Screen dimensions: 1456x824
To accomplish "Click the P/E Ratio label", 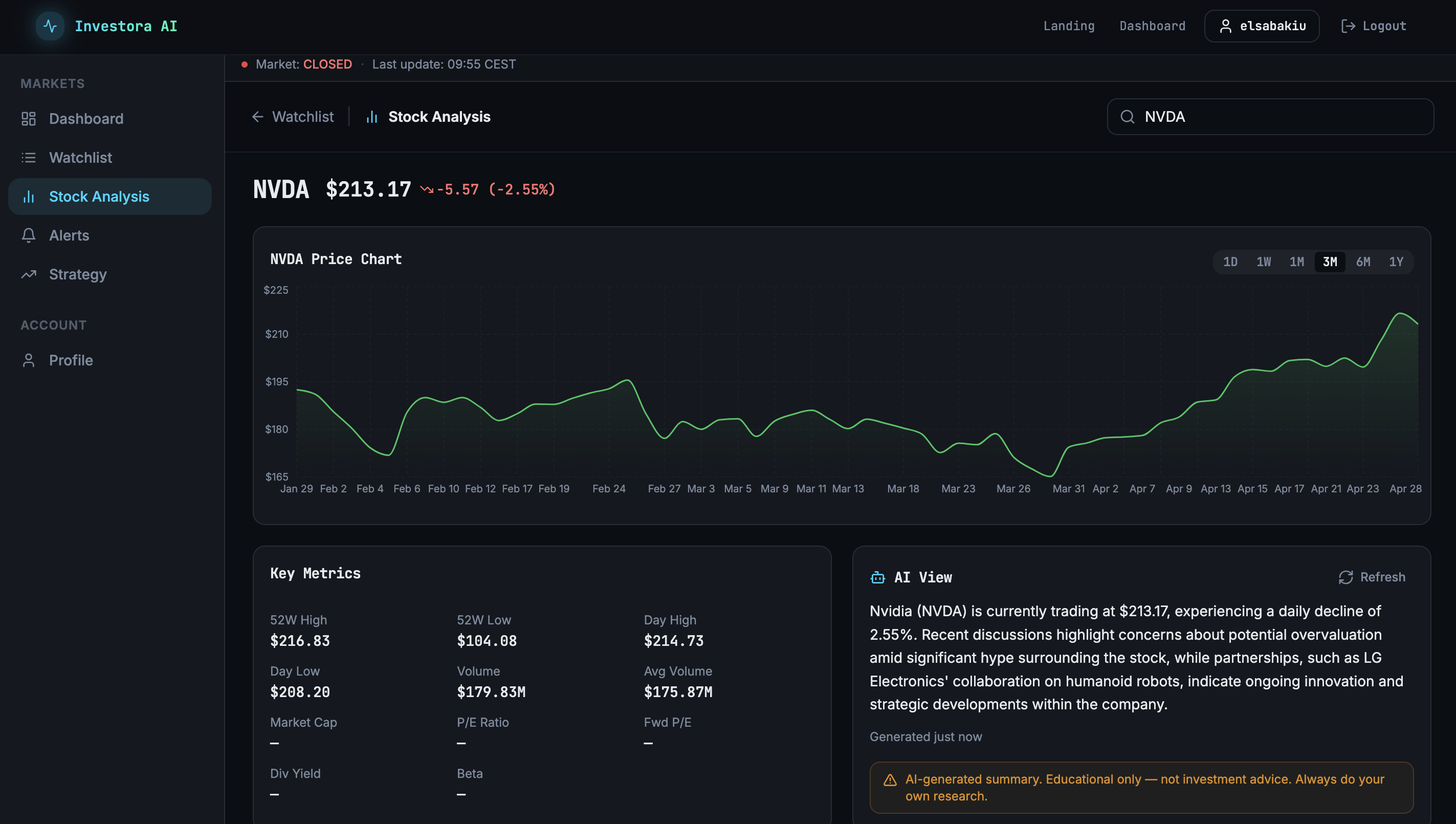I will click(482, 722).
